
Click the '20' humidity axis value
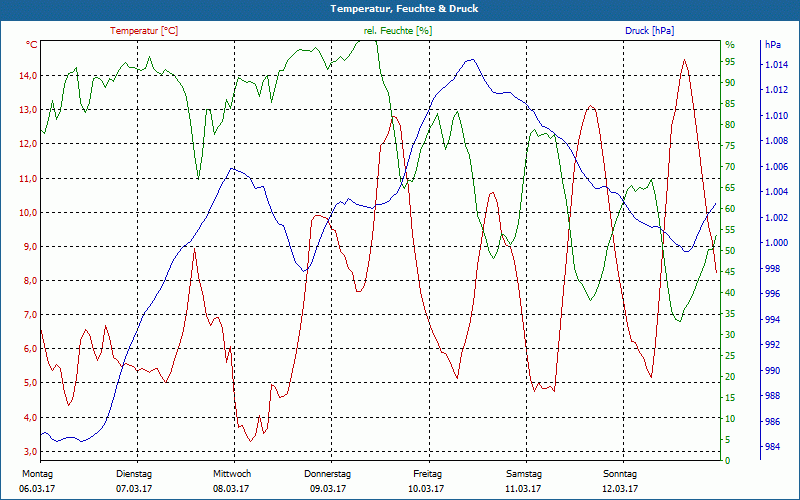(x=730, y=377)
